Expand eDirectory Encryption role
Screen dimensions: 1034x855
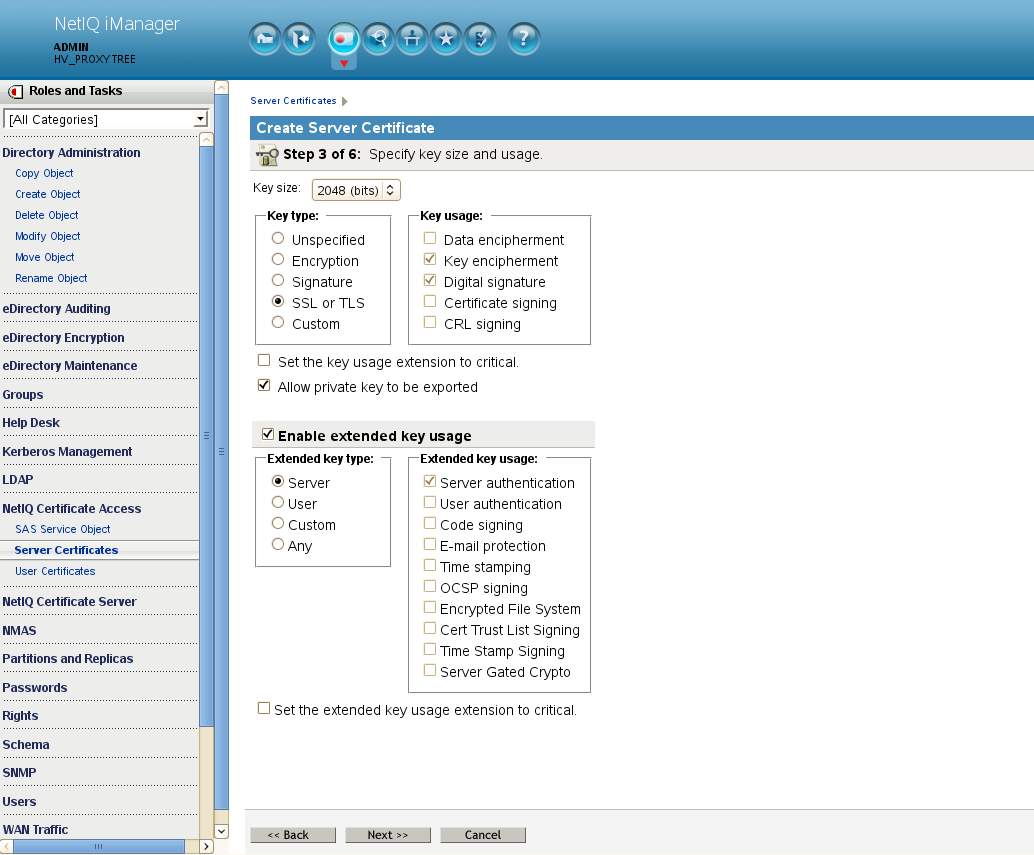click(x=63, y=338)
